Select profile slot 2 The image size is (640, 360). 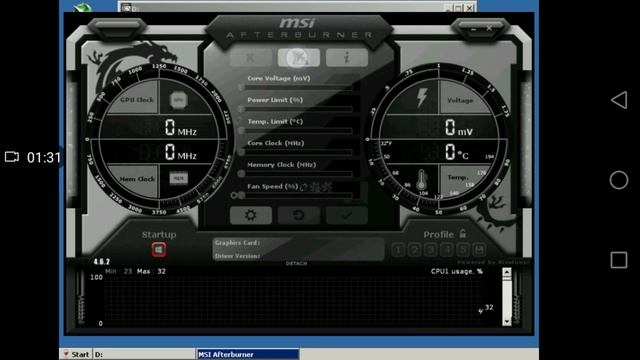coord(415,249)
